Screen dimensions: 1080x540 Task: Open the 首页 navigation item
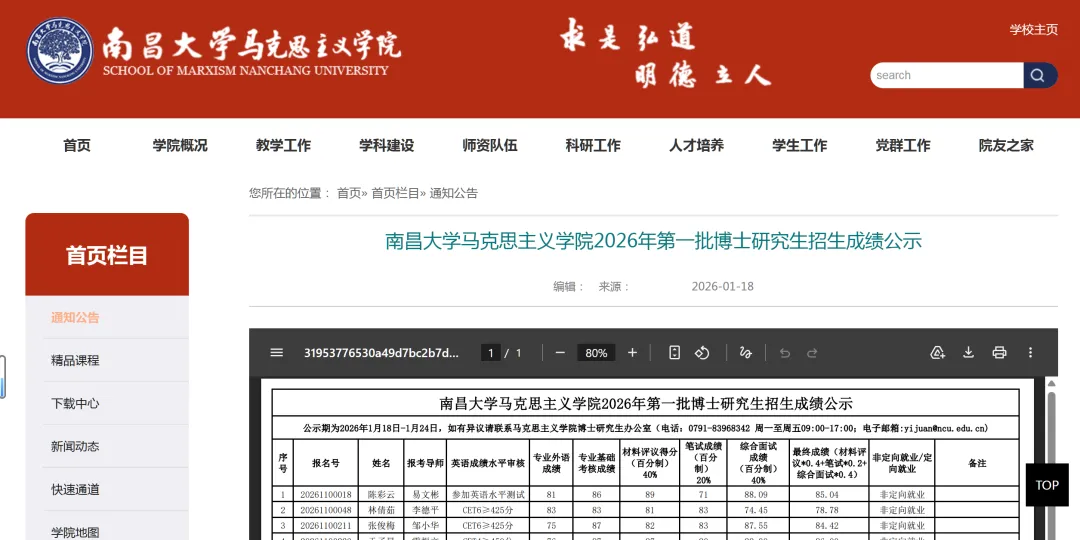76,145
